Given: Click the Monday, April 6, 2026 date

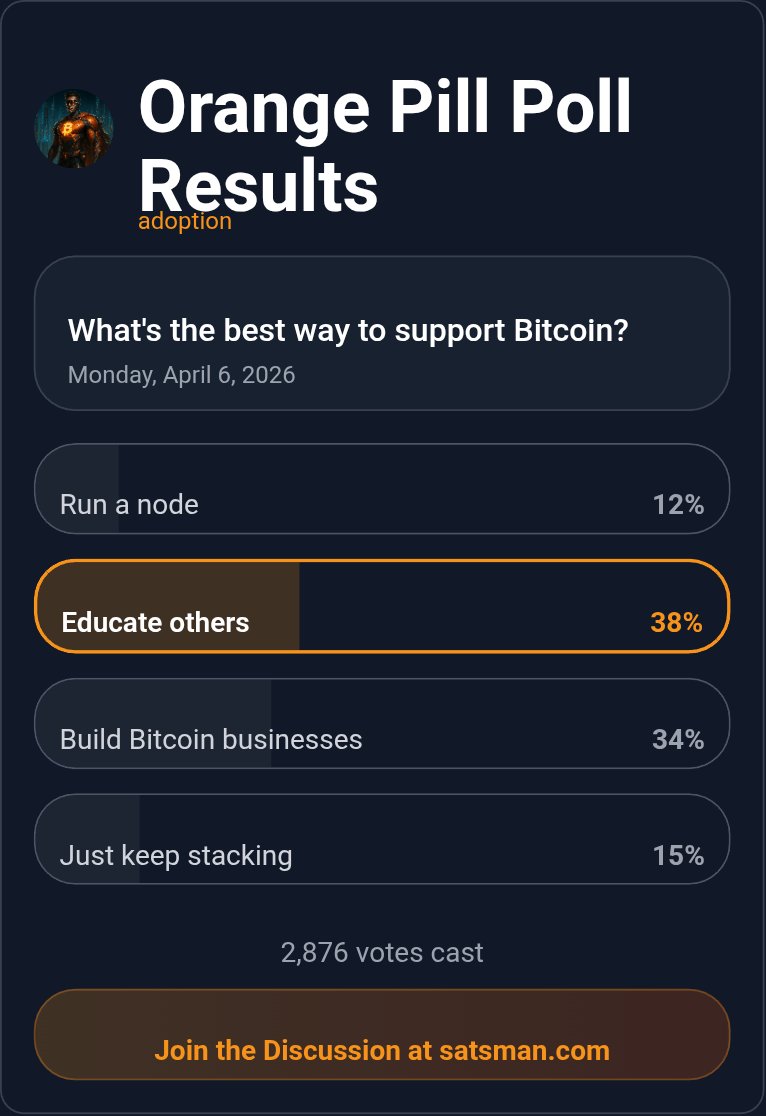Looking at the screenshot, I should pos(181,375).
